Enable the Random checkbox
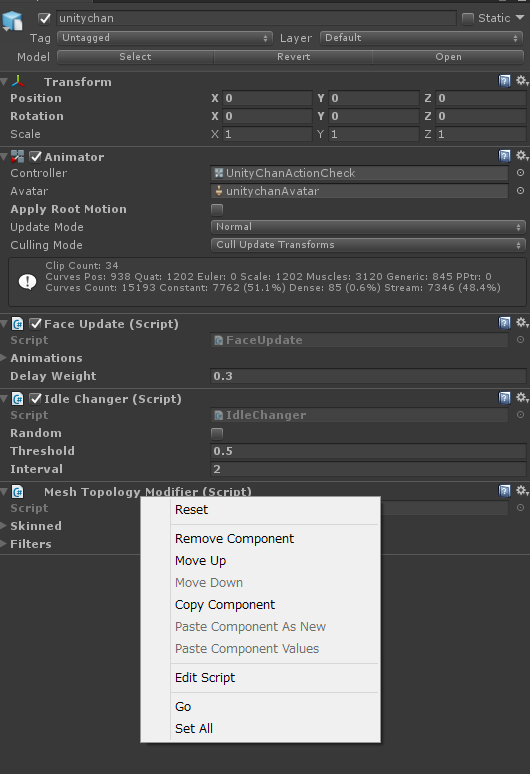 pyautogui.click(x=217, y=434)
